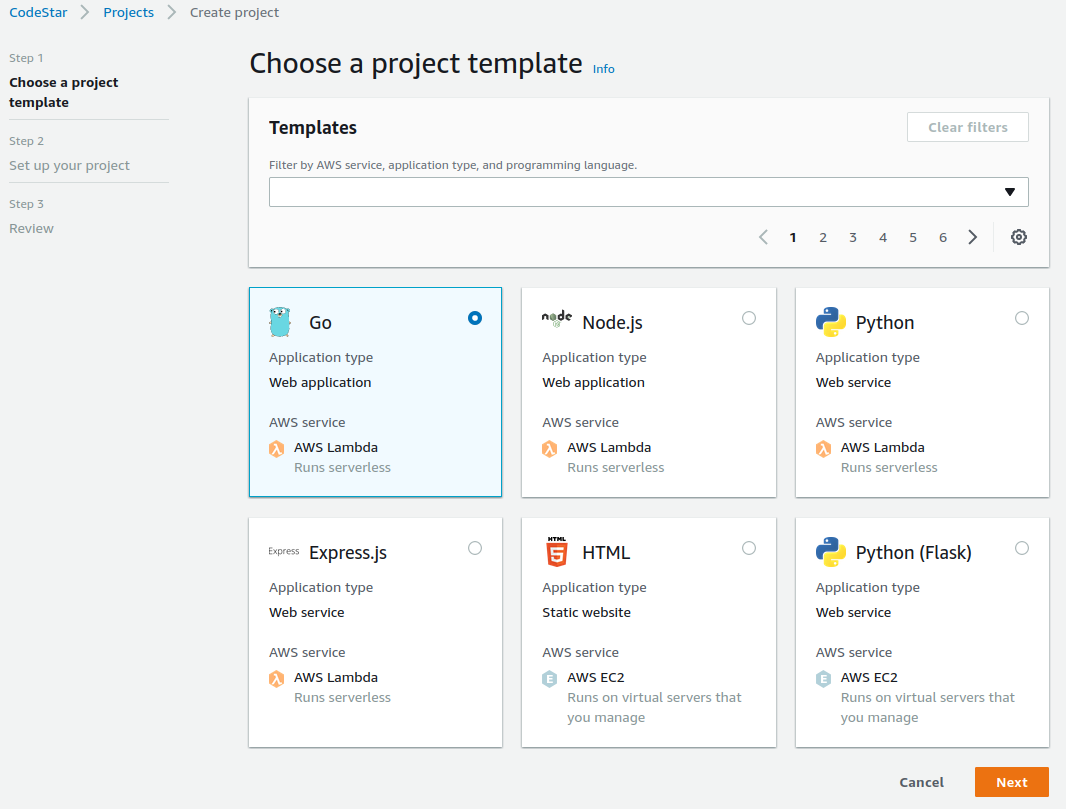Click the Python logo on the Python (Flask) card
Viewport: 1066px width, 809px height.
pos(831,552)
